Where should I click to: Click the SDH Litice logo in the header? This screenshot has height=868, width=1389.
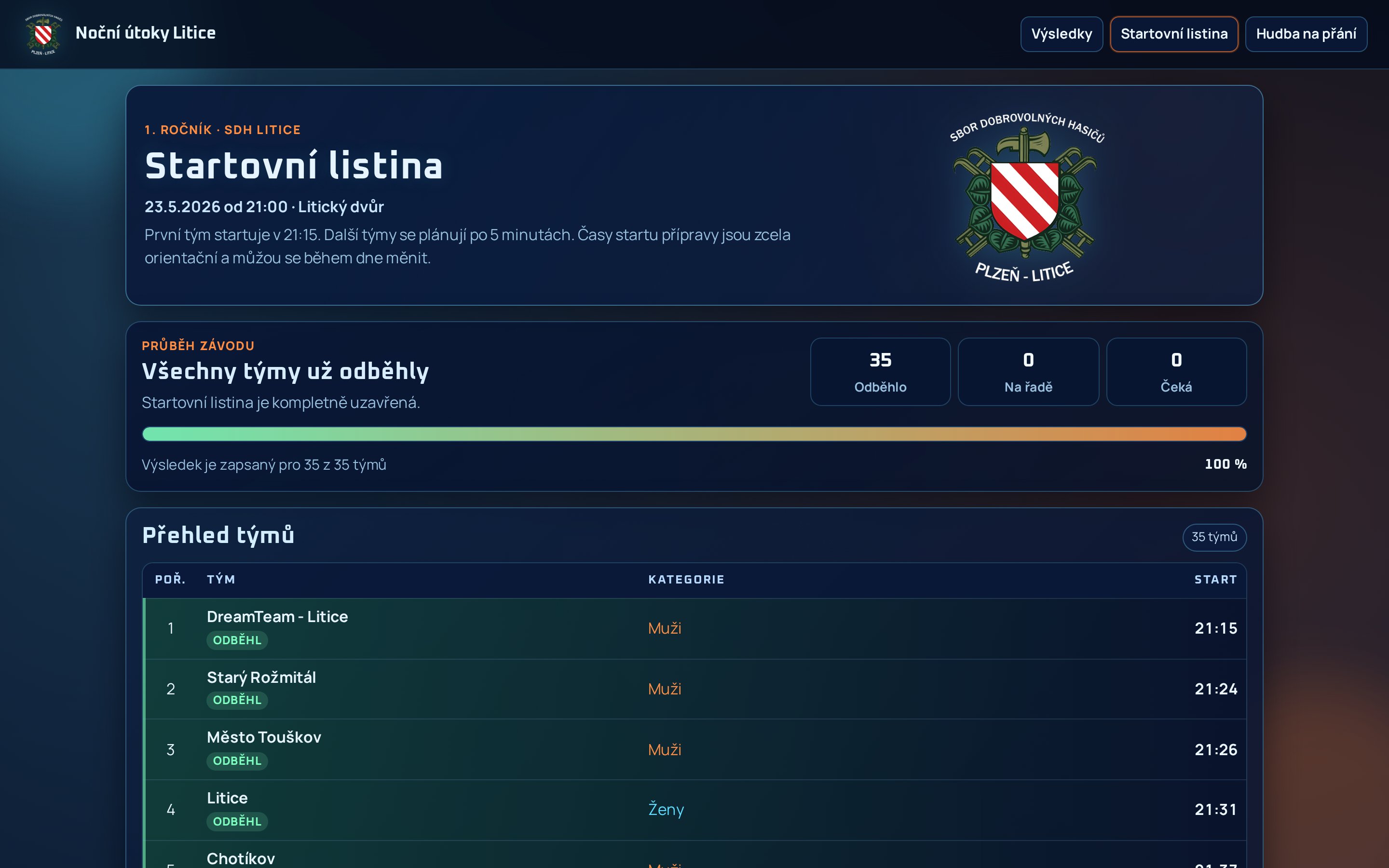coord(43,34)
